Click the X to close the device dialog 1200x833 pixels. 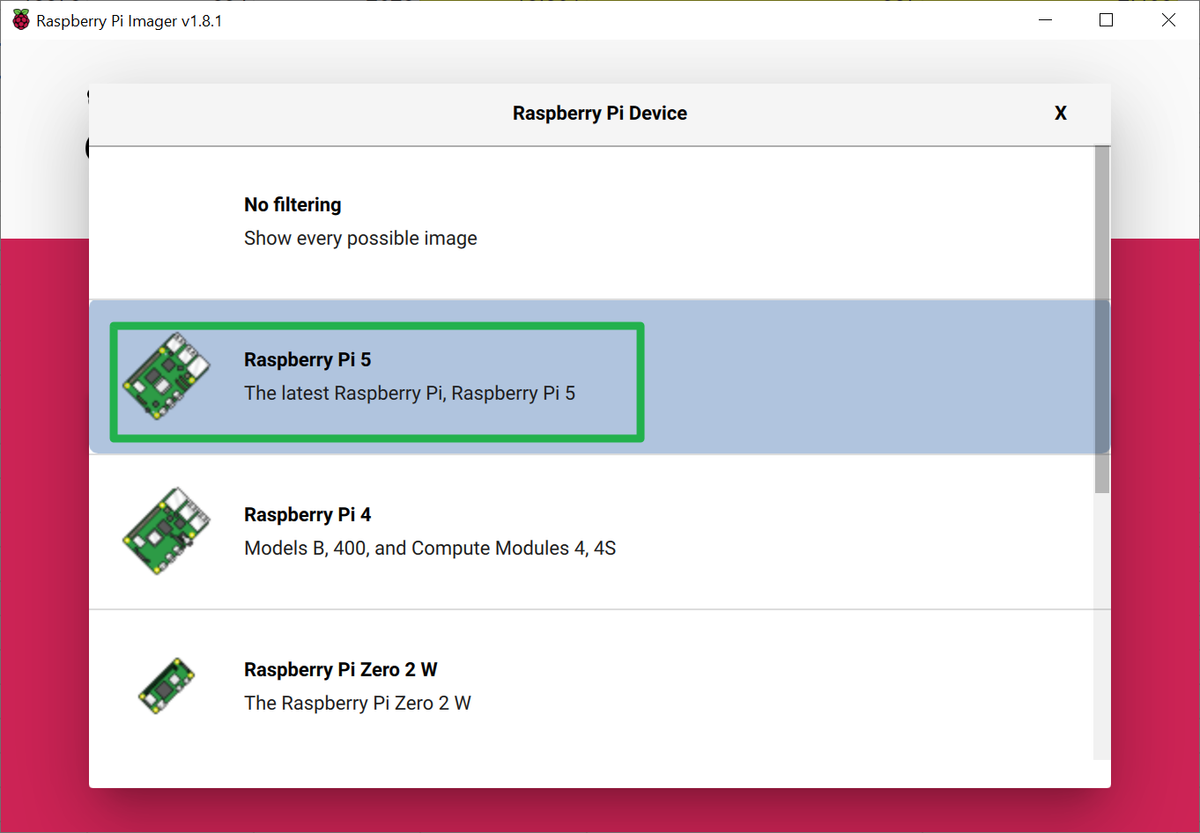1060,113
